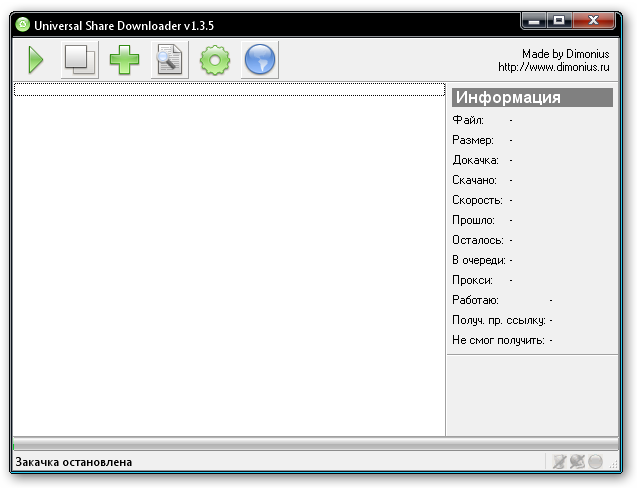The height and width of the screenshot is (488, 637).
Task: Click the "Закачка остановлена" status text
Action: tap(74, 462)
